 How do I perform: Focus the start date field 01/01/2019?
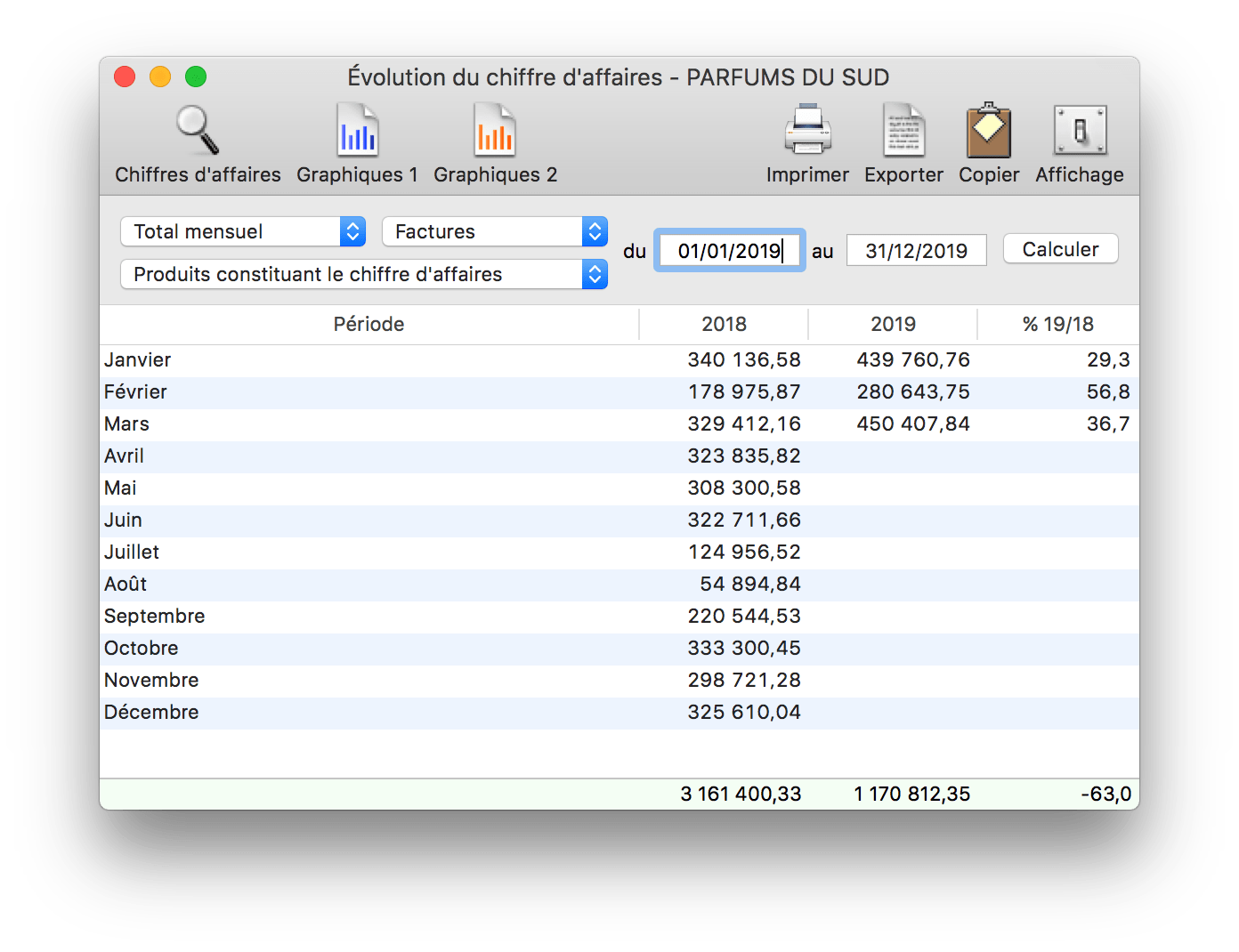(730, 251)
